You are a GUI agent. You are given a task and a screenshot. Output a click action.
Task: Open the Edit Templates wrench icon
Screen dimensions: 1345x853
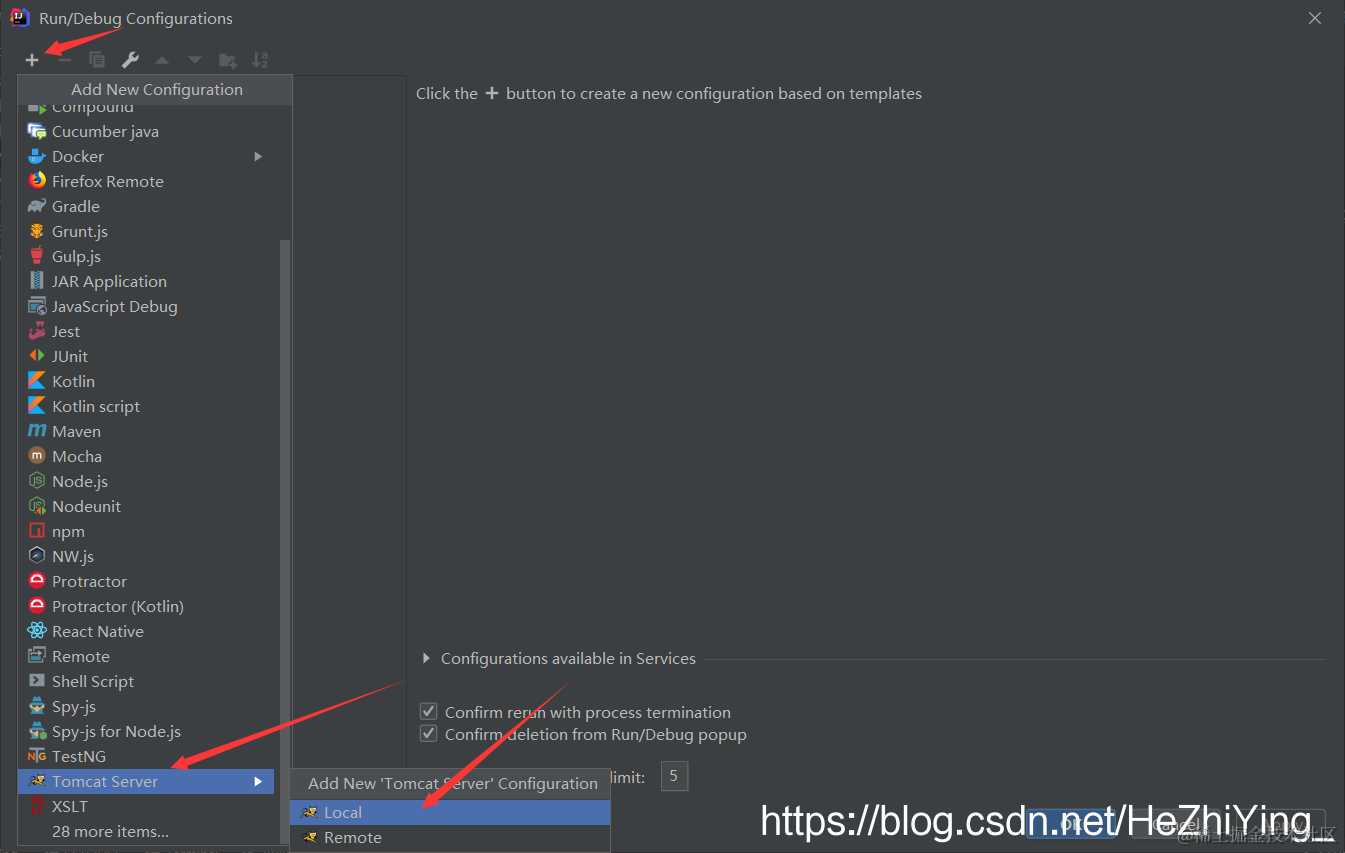point(130,60)
